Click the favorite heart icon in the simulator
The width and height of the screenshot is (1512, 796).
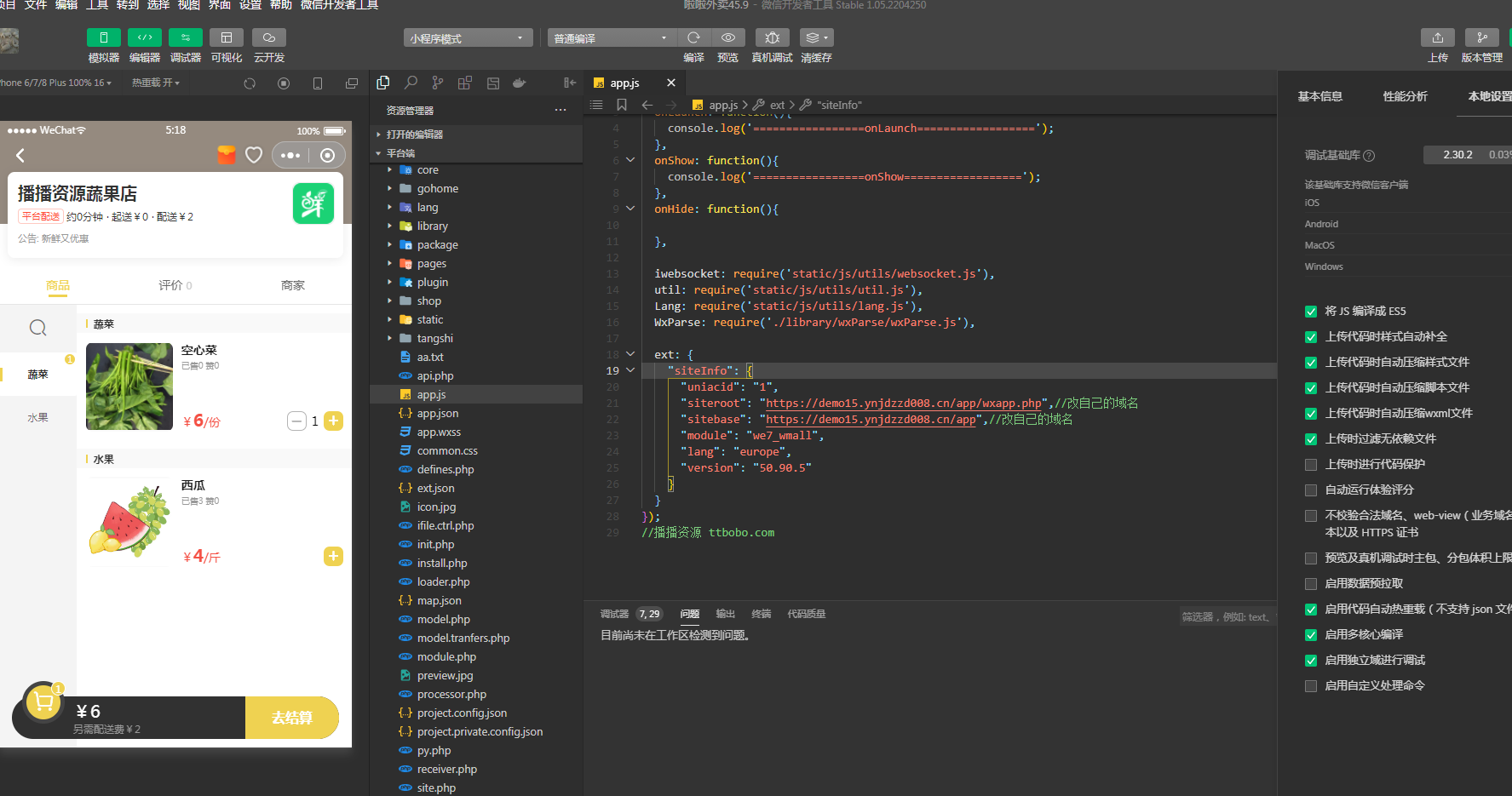(x=254, y=155)
